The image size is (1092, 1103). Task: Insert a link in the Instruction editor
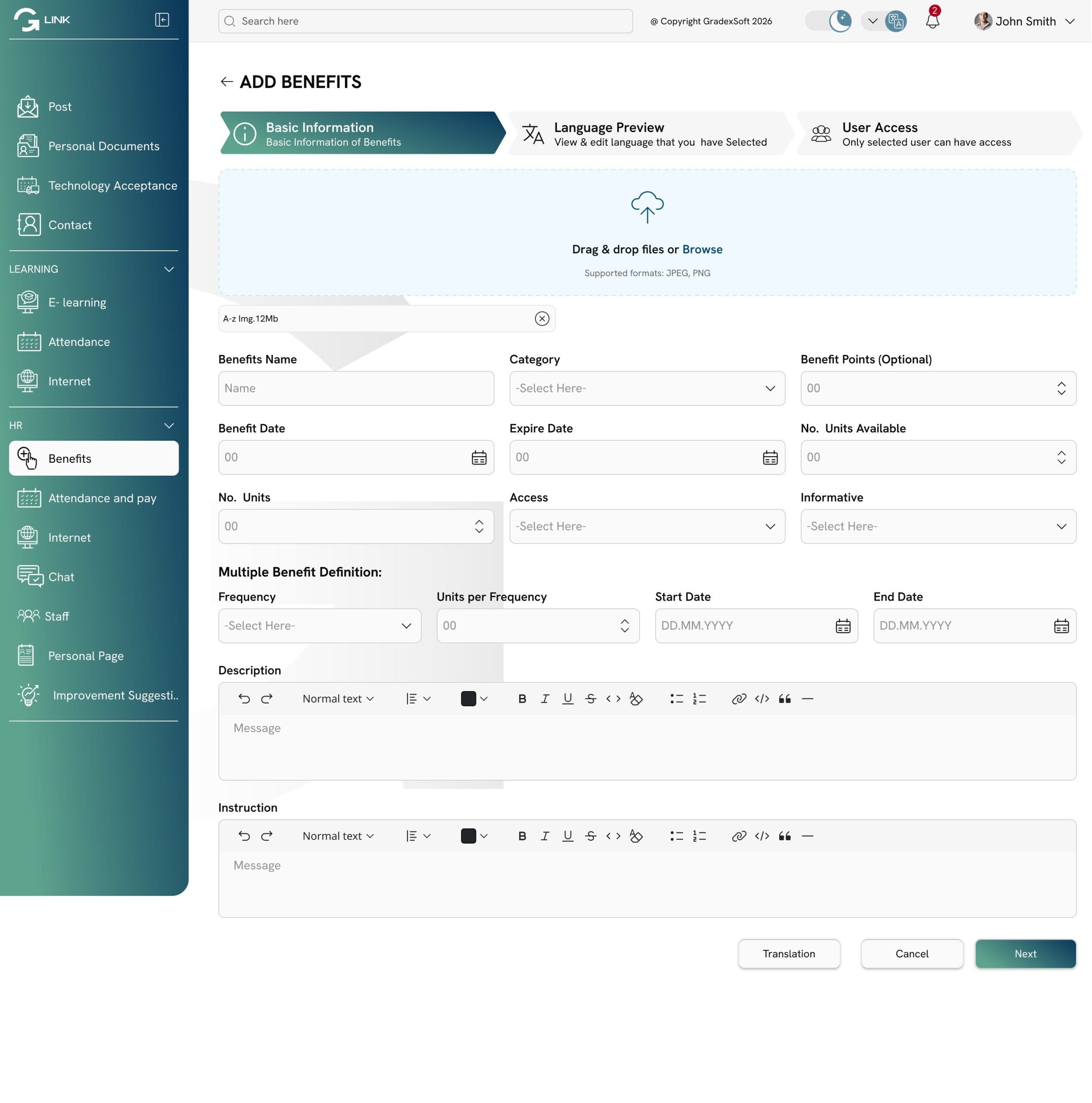tap(739, 836)
